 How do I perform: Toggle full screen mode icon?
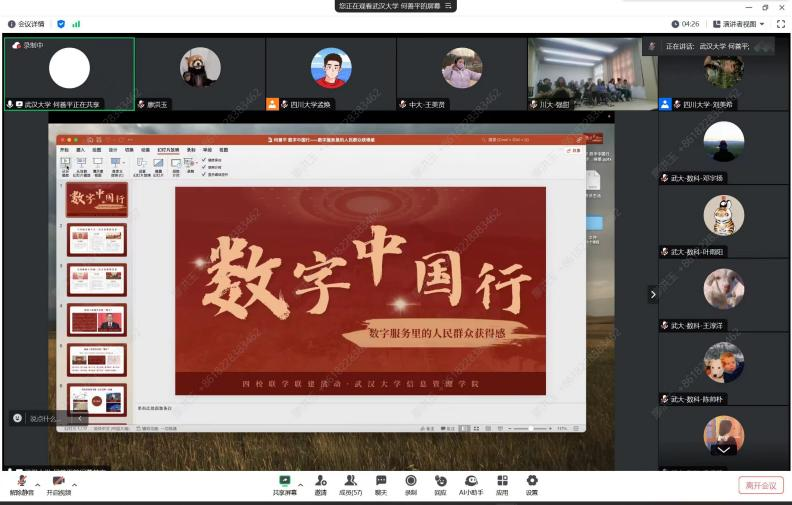pos(780,24)
